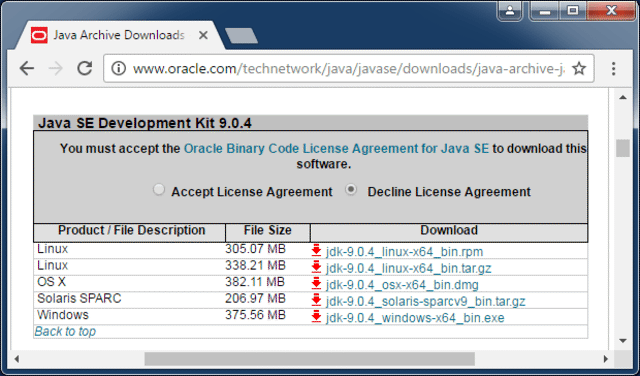The image size is (640, 376).
Task: Select Accept License Agreement radio button
Action: point(159,190)
